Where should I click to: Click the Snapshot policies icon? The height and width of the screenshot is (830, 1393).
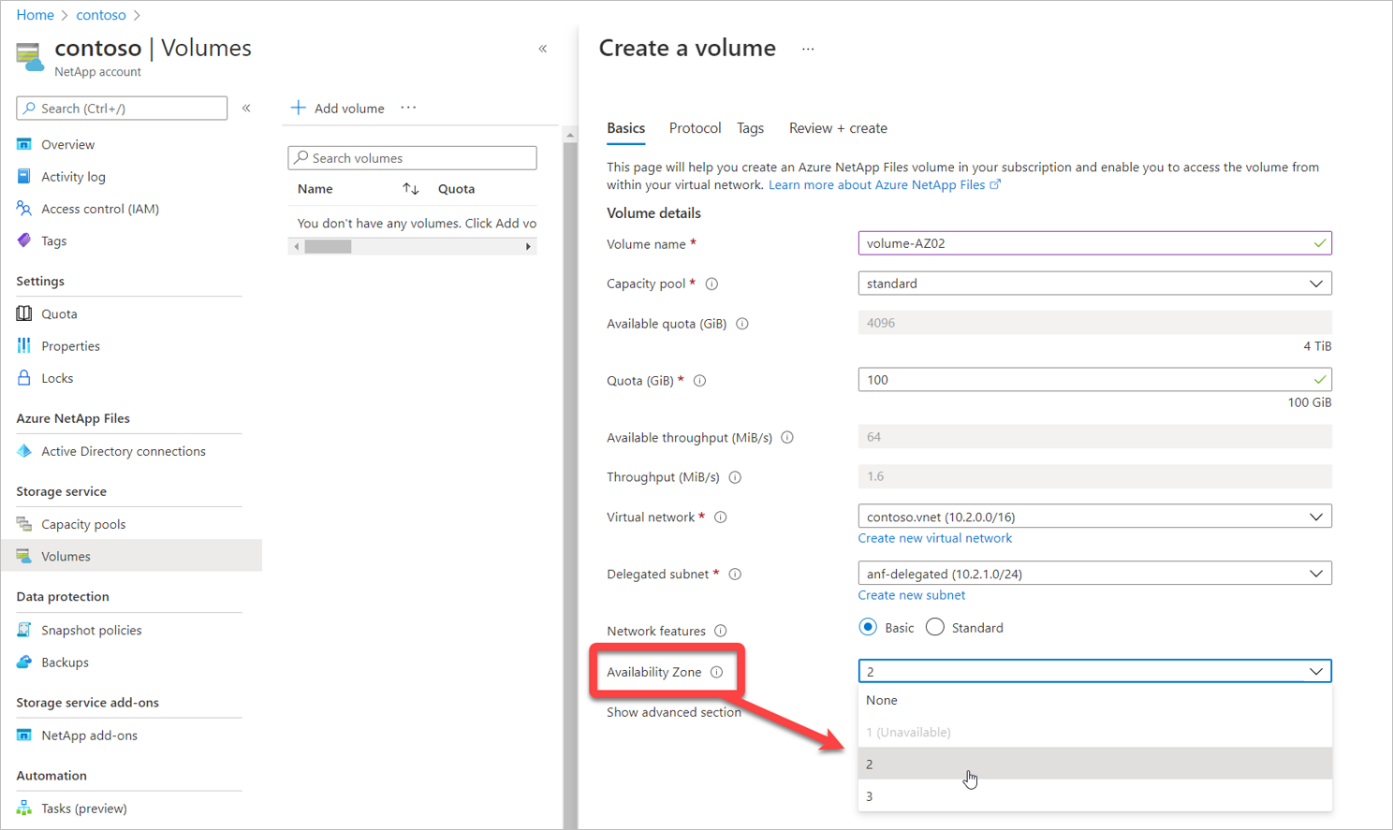pyautogui.click(x=24, y=630)
